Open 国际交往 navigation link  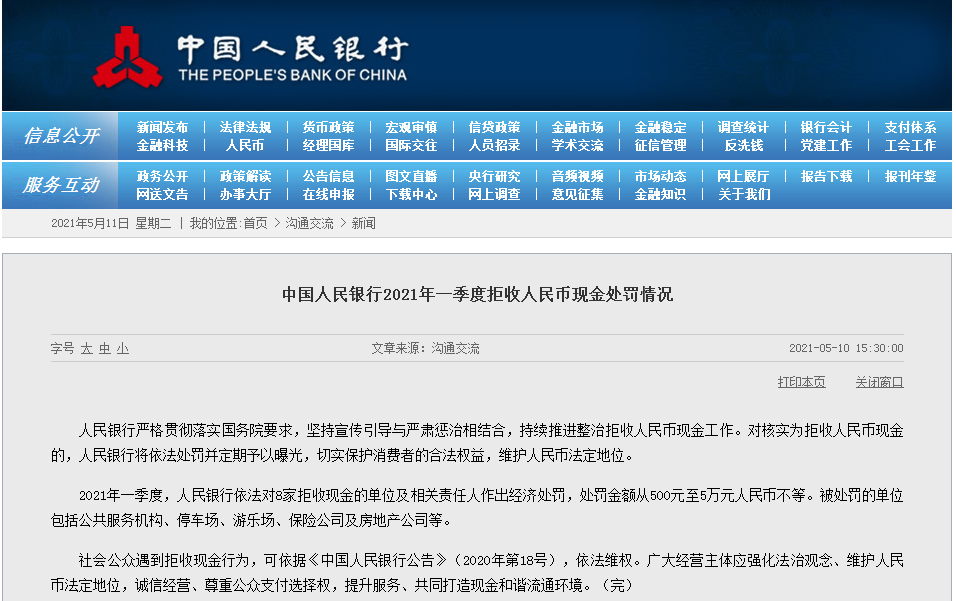(x=411, y=145)
